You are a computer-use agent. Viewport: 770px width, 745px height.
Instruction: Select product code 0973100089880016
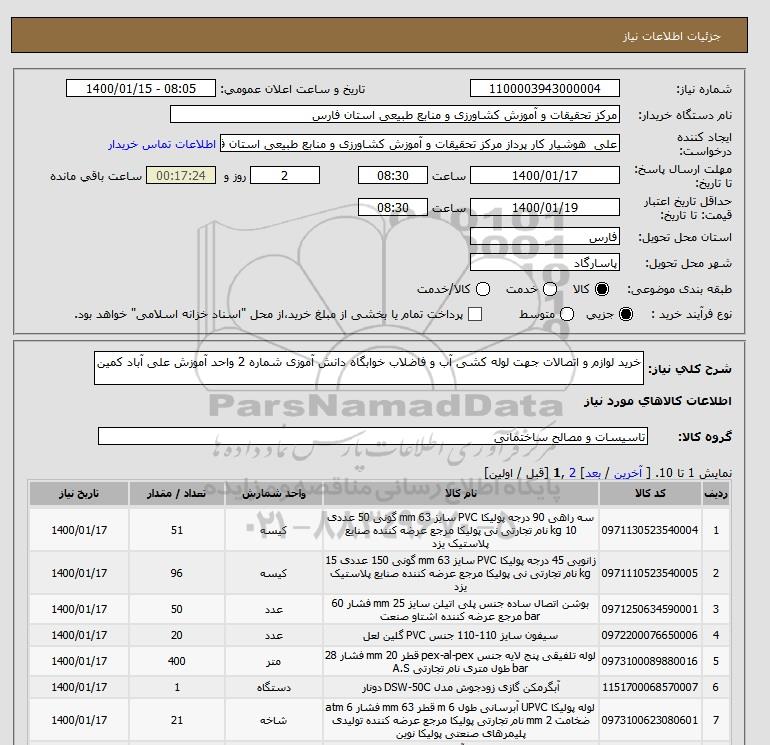tap(650, 661)
